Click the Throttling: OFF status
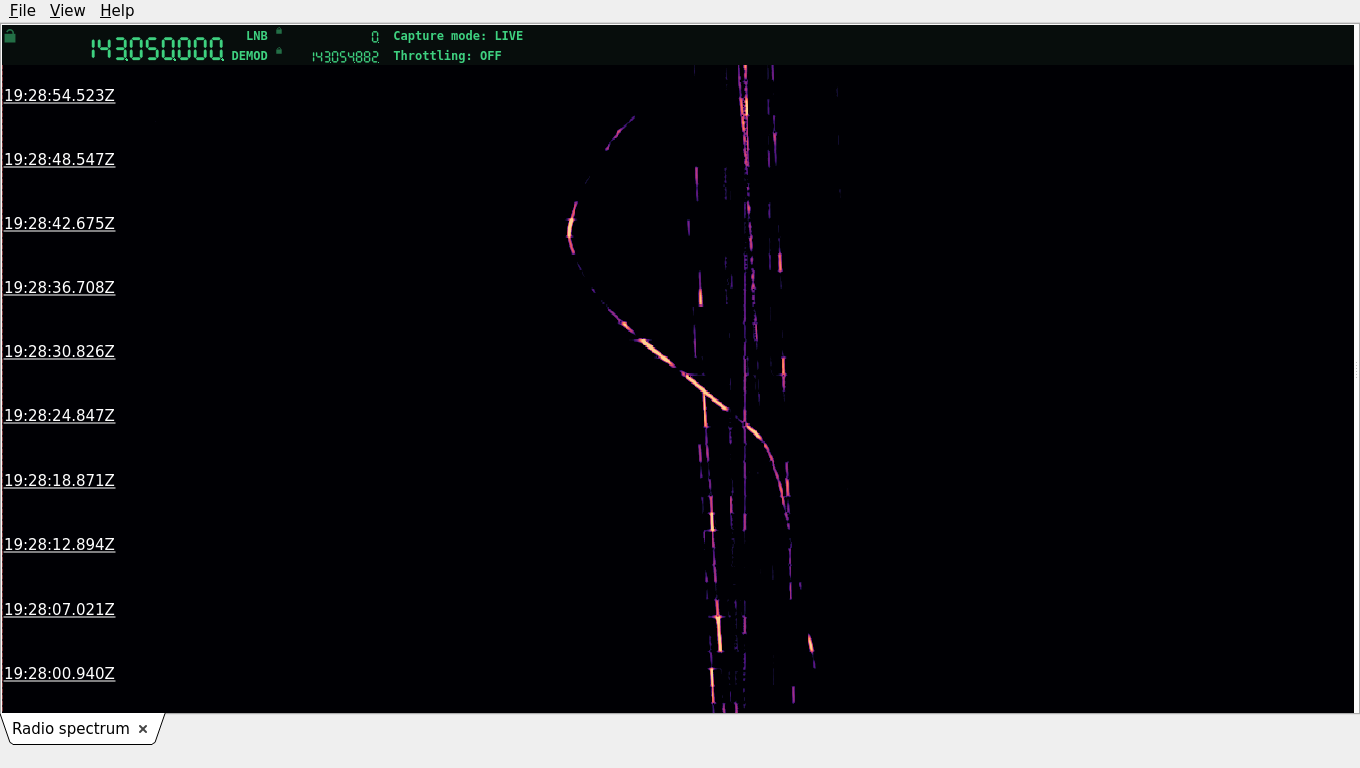Image resolution: width=1360 pixels, height=768 pixels. [x=447, y=56]
